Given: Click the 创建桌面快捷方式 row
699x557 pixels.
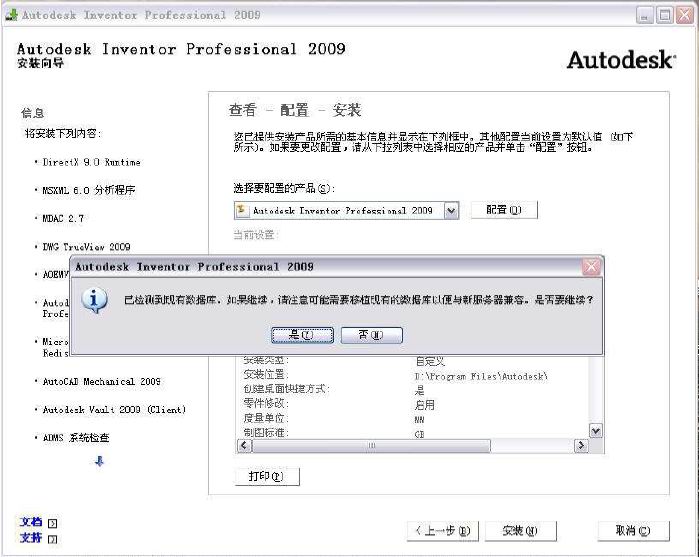Looking at the screenshot, I should [286, 389].
